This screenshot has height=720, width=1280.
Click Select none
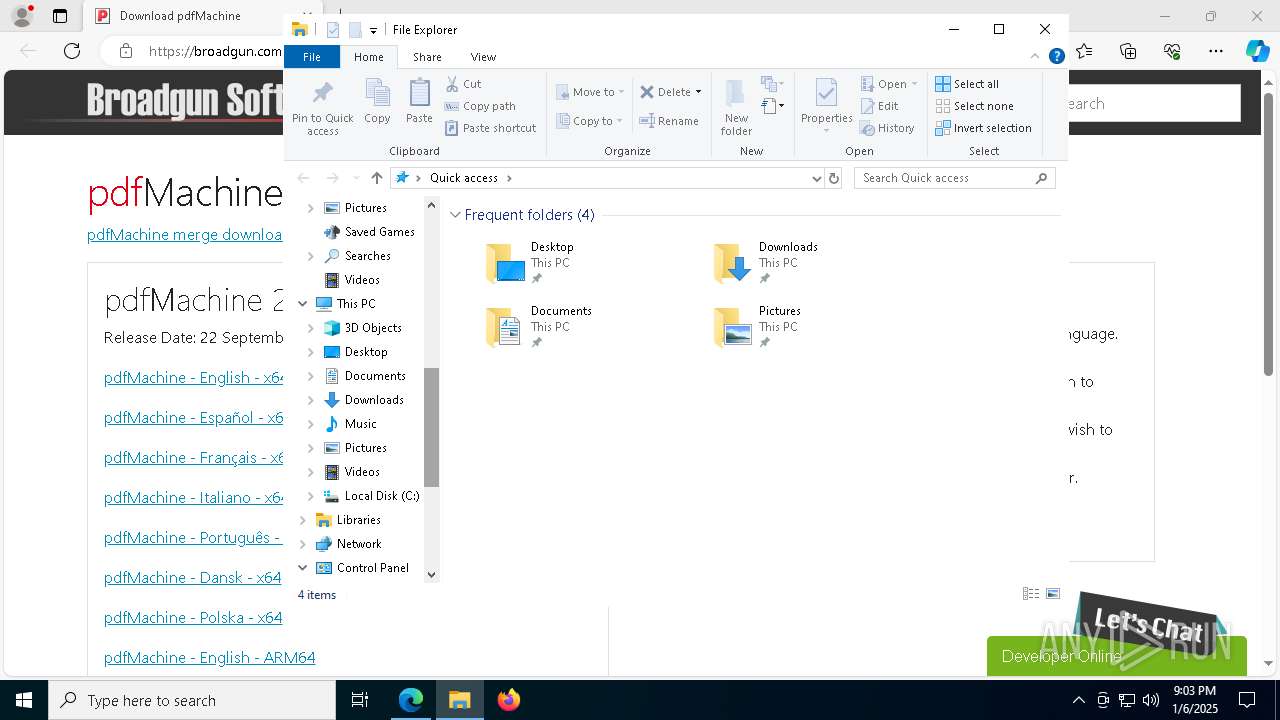[x=974, y=106]
